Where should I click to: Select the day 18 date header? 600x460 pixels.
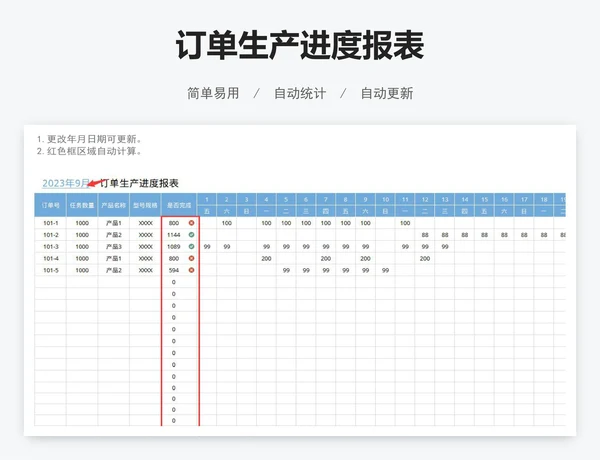[544, 199]
